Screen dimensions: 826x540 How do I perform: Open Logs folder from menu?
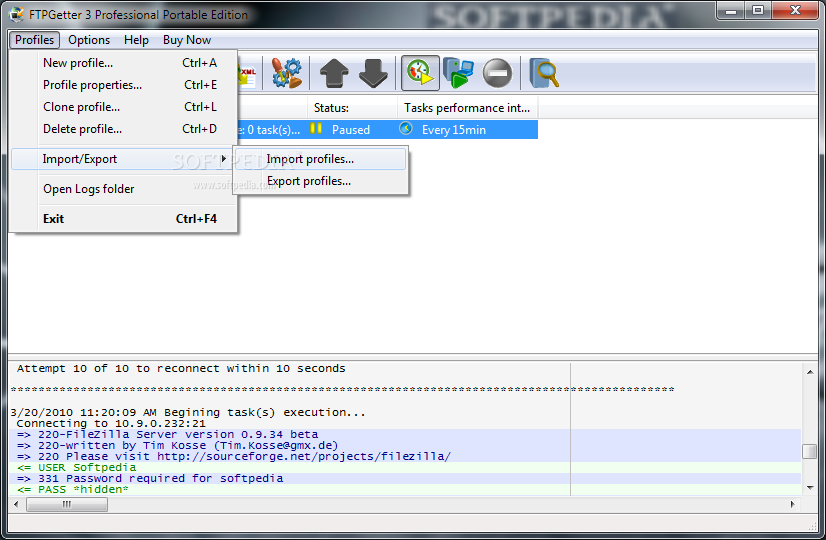click(x=124, y=189)
